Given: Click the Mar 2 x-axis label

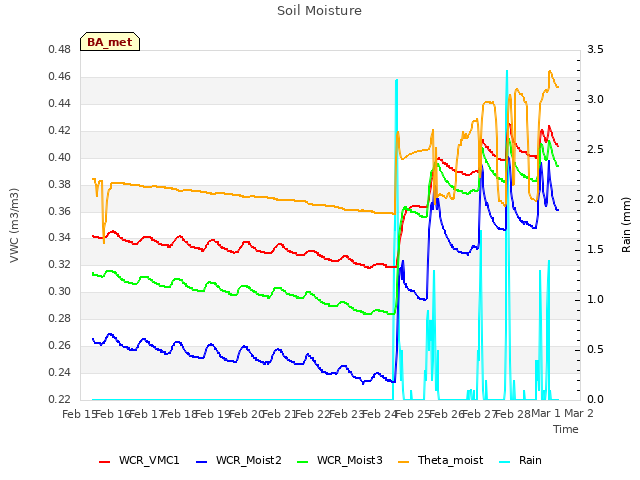Looking at the screenshot, I should pyautogui.click(x=579, y=413).
